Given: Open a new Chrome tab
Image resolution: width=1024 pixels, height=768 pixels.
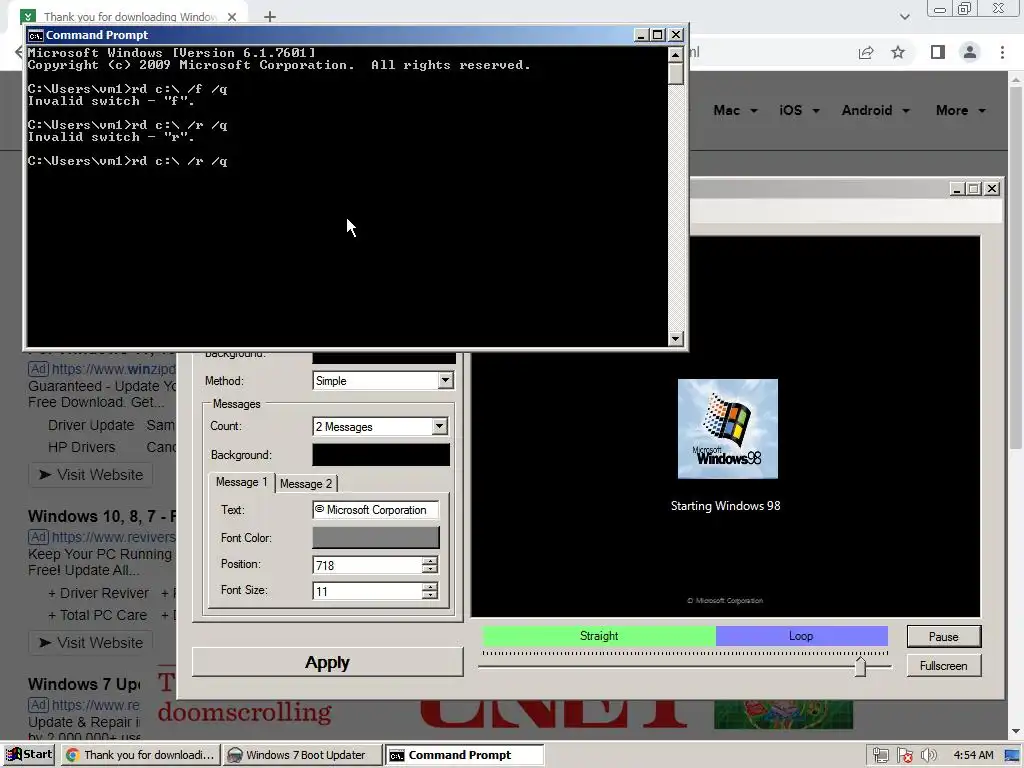Looking at the screenshot, I should [x=270, y=17].
